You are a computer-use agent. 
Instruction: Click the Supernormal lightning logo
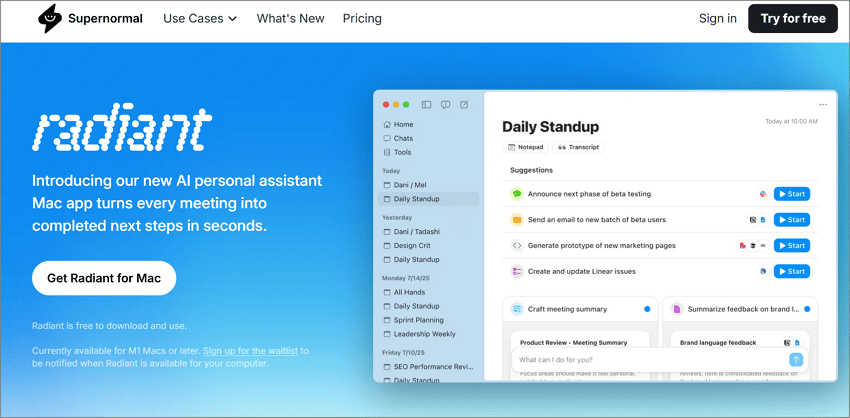(x=49, y=18)
